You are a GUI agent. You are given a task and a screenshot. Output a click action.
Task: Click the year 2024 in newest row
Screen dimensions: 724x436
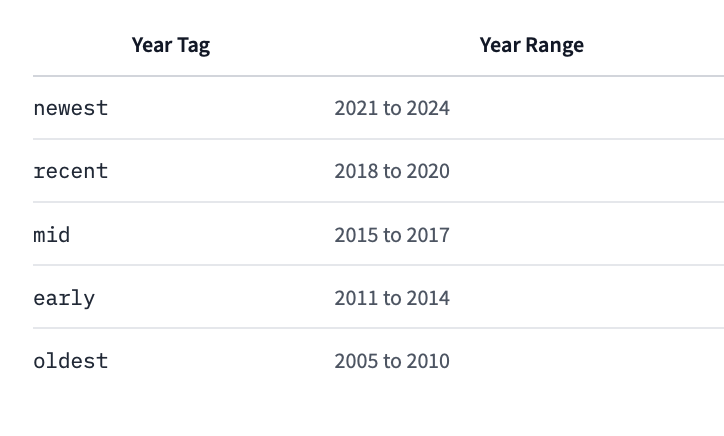(x=429, y=108)
